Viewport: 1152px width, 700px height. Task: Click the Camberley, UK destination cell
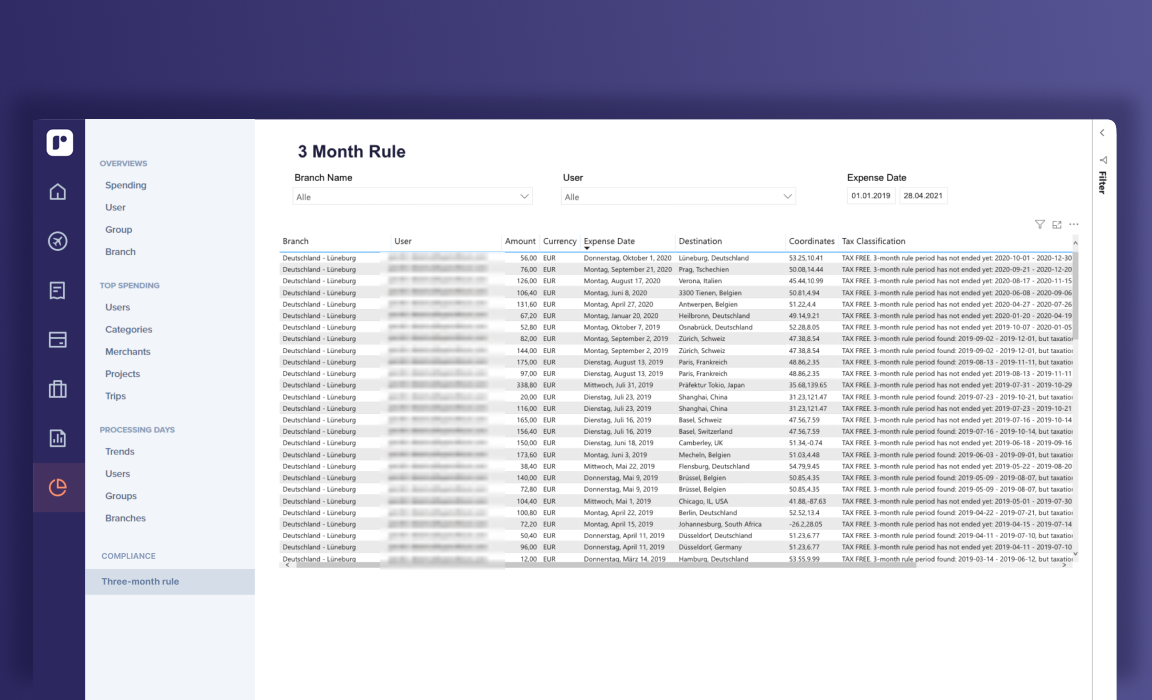[700, 443]
